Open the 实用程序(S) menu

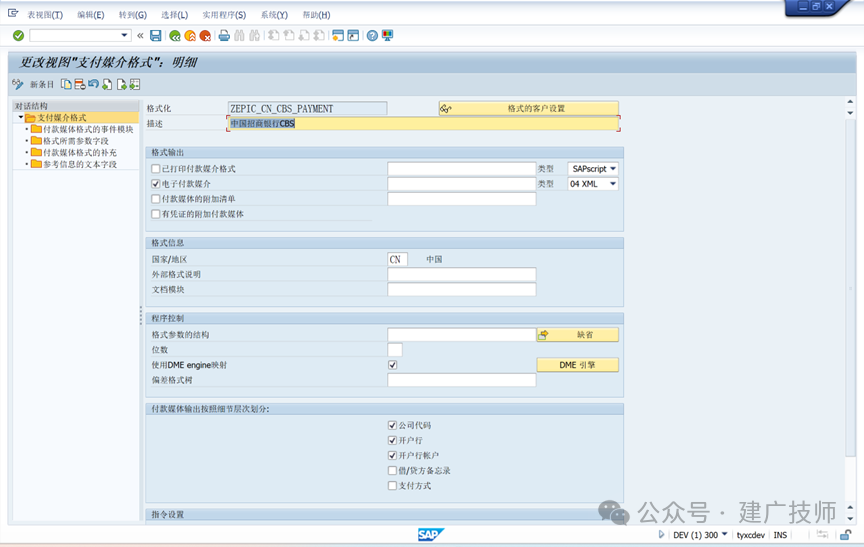pos(224,15)
